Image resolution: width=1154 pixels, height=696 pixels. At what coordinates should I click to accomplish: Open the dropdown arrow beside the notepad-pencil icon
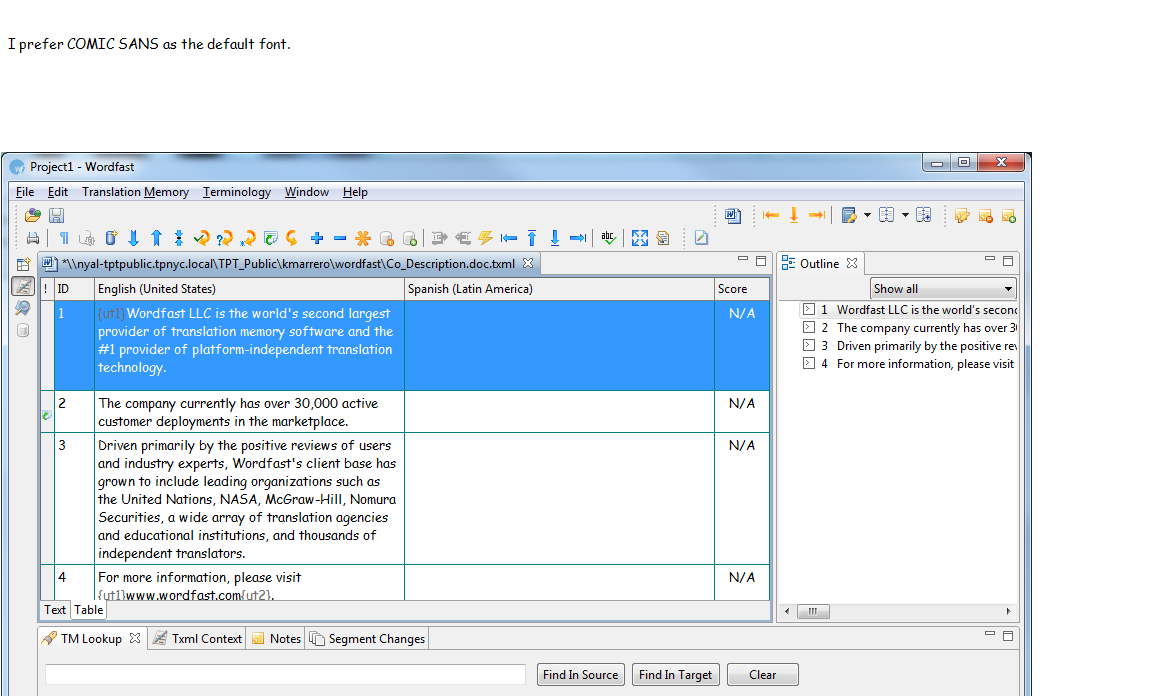pos(867,215)
